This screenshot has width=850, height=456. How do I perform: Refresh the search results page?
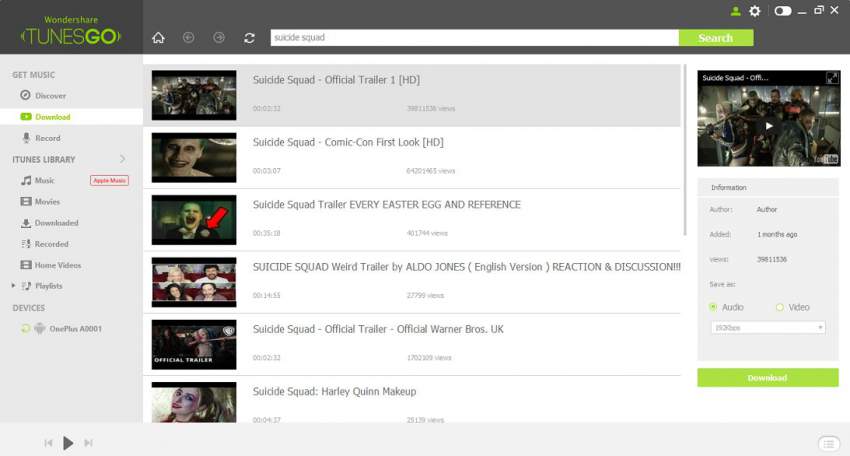(x=249, y=37)
